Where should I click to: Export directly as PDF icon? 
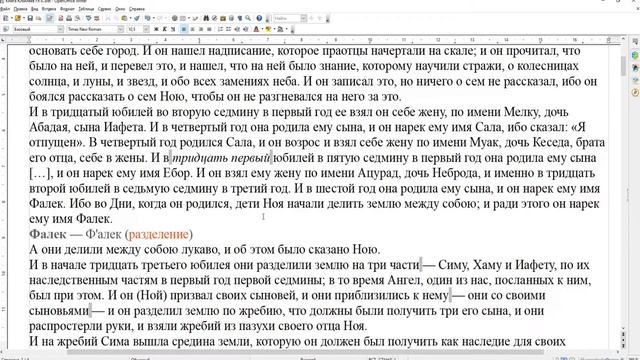point(61,18)
